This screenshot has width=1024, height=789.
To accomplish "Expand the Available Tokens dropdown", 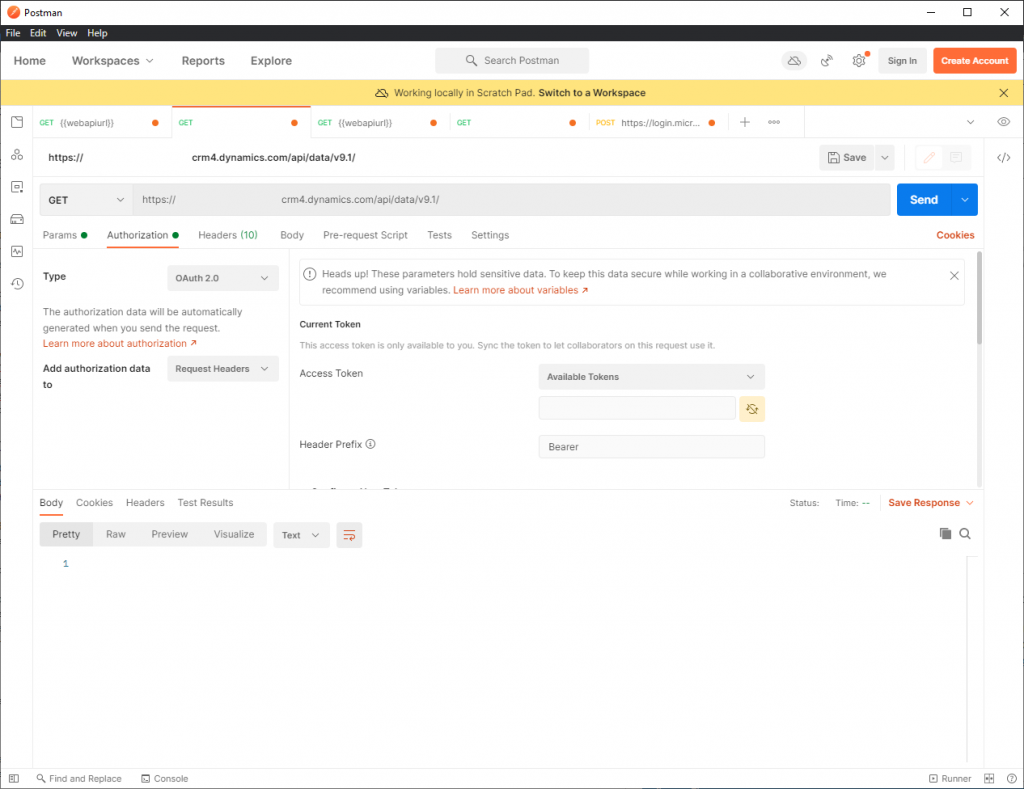I will tap(651, 377).
